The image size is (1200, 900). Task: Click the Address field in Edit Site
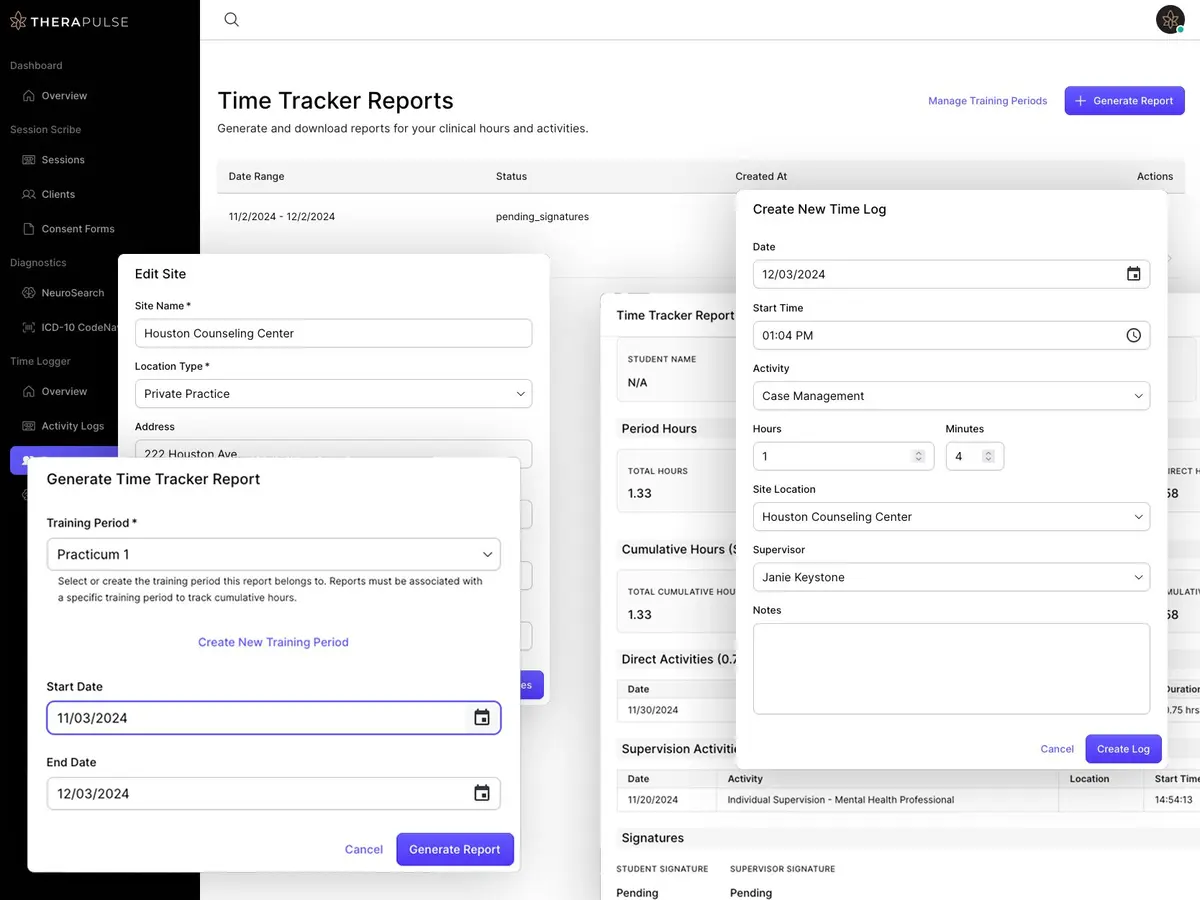click(333, 453)
